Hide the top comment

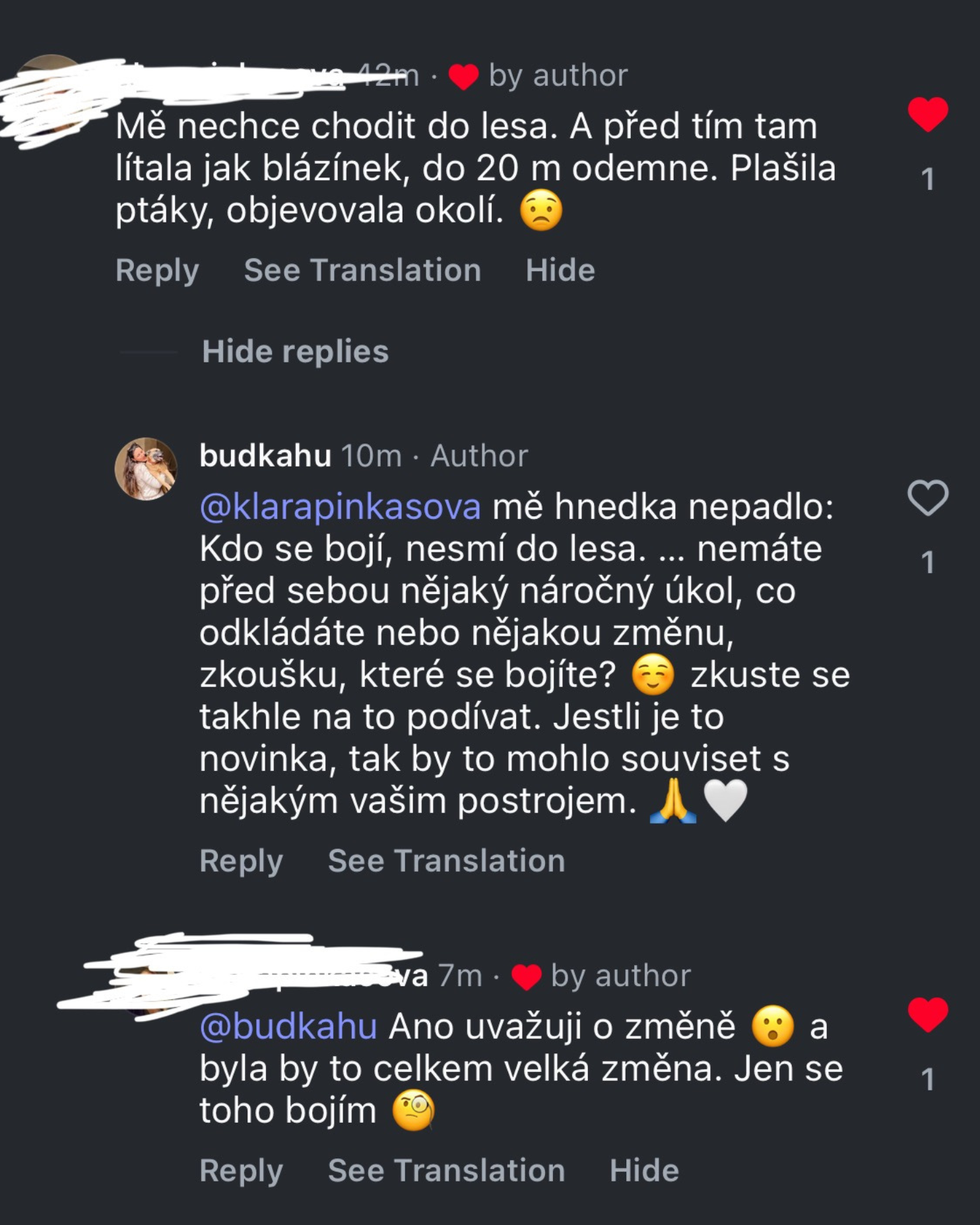tap(560, 271)
